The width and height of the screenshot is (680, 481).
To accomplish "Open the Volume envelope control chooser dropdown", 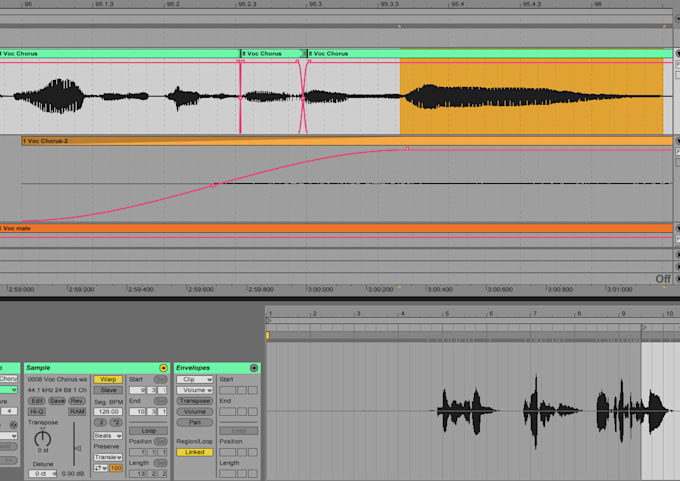I will pos(194,390).
